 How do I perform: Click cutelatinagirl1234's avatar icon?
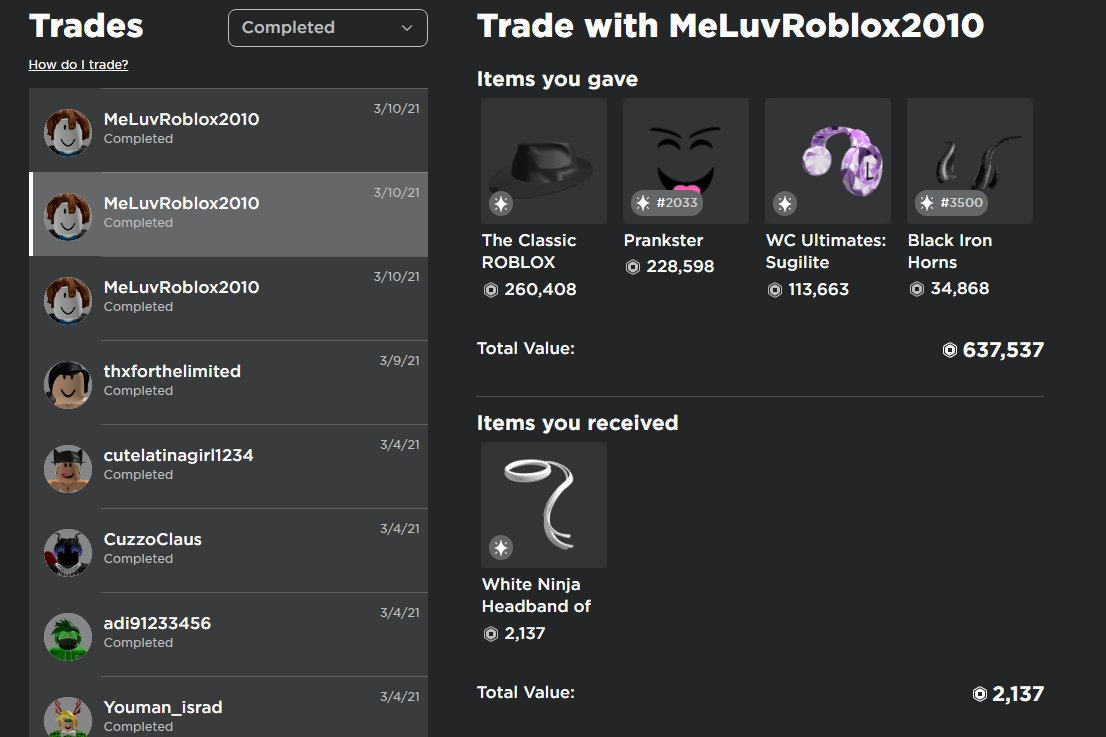(68, 468)
